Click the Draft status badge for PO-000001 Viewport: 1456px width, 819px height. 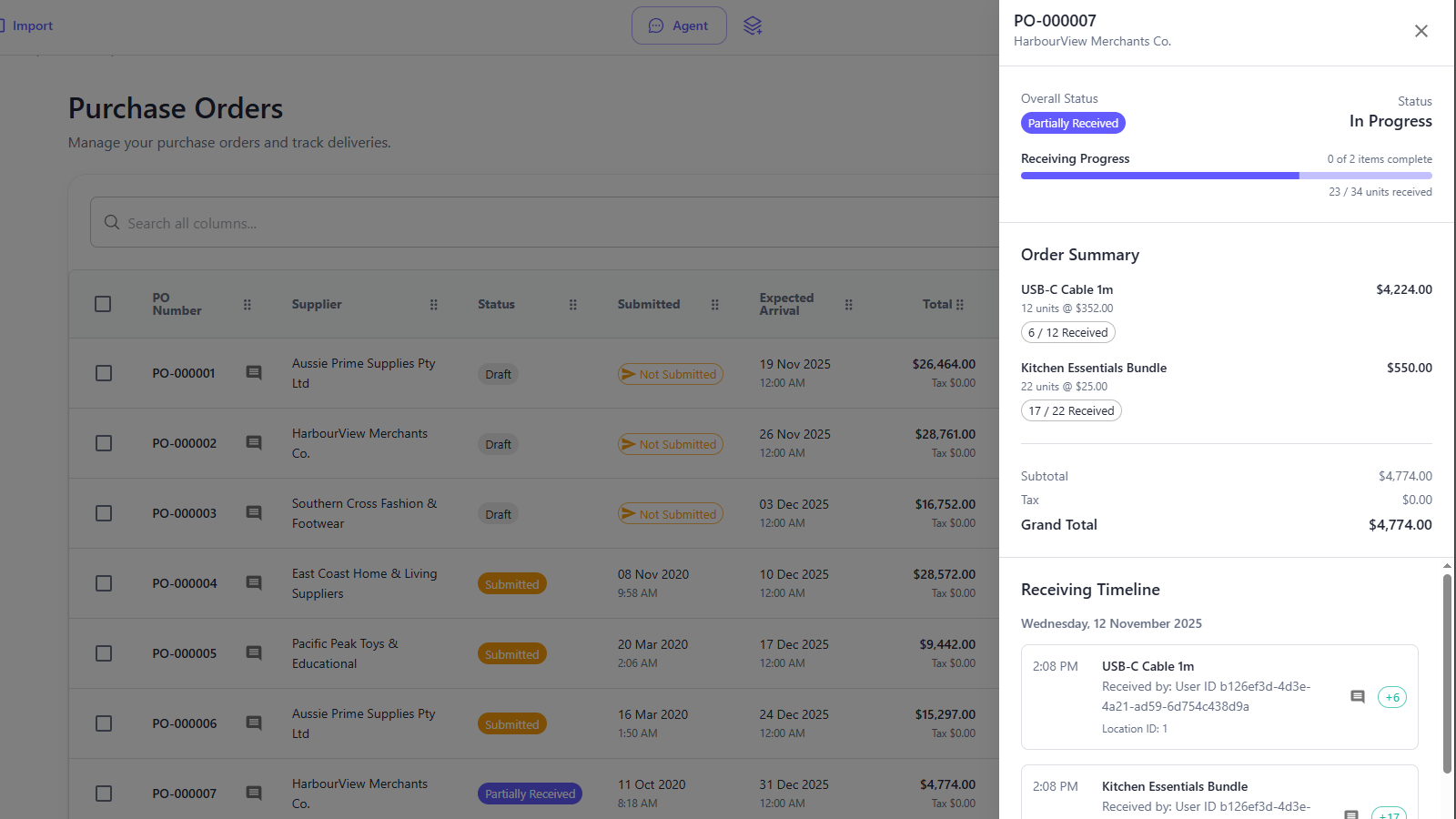point(498,374)
